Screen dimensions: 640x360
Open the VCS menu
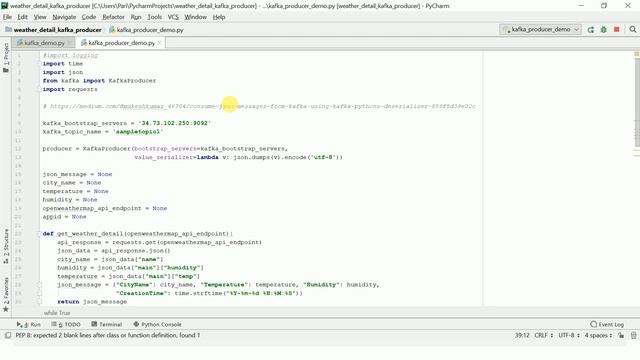[173, 17]
